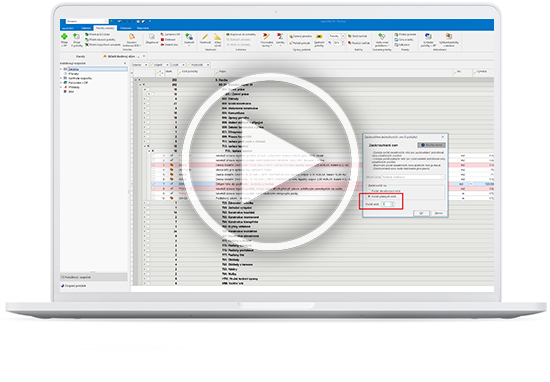Click 'Počítat položku' in the ribbon

300,43
